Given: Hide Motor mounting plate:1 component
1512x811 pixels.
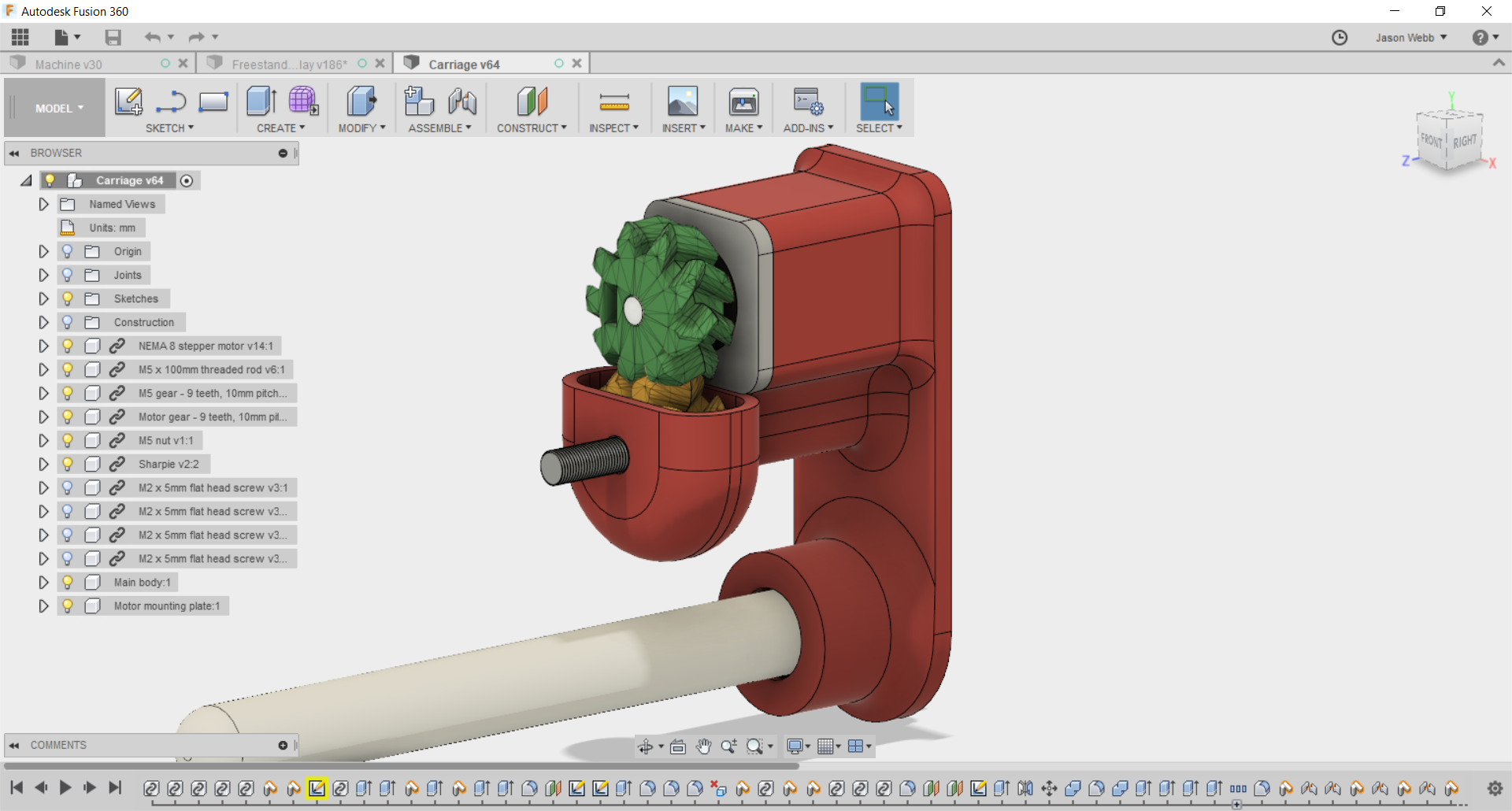Looking at the screenshot, I should tap(68, 605).
